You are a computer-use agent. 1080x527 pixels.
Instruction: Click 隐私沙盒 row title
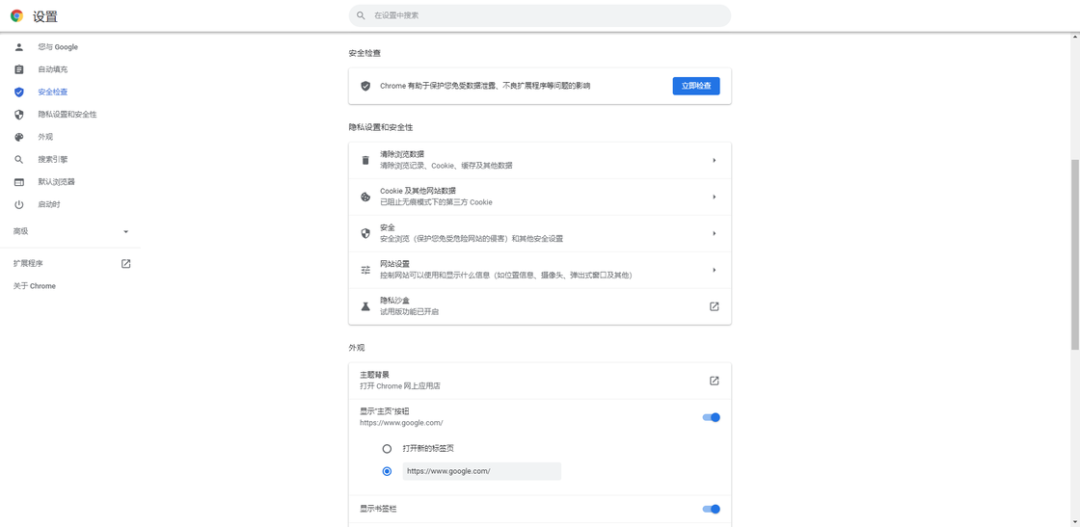(x=395, y=300)
